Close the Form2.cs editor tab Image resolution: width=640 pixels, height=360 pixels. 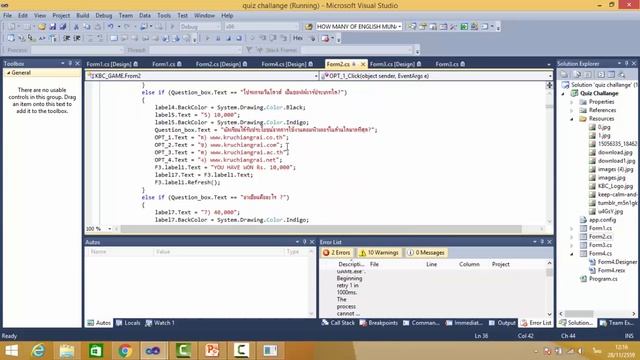tap(362, 64)
